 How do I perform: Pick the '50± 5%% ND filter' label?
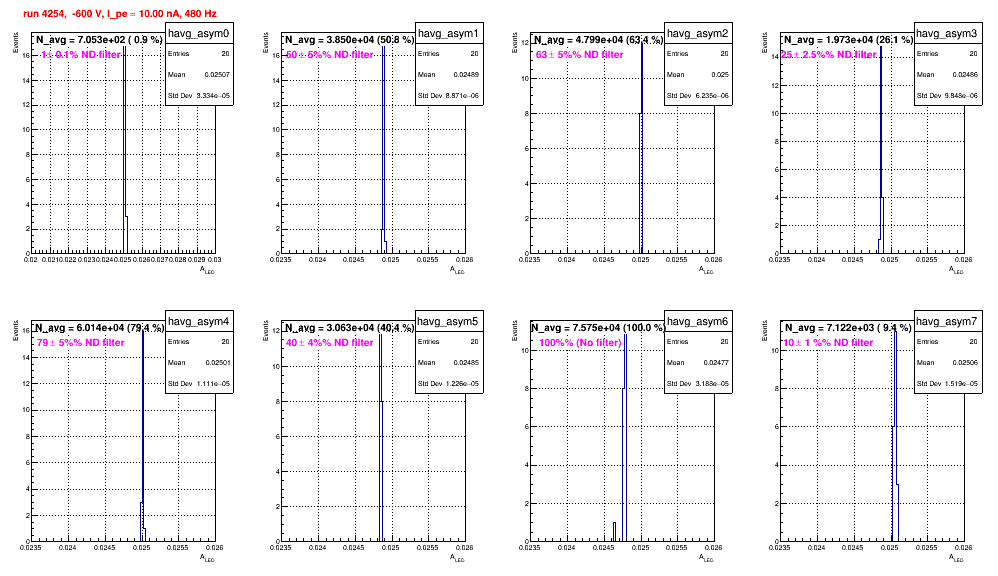click(x=329, y=55)
